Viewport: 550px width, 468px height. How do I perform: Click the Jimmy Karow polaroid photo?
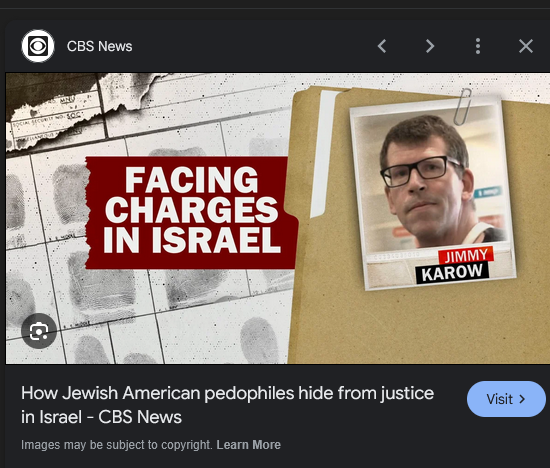point(432,192)
